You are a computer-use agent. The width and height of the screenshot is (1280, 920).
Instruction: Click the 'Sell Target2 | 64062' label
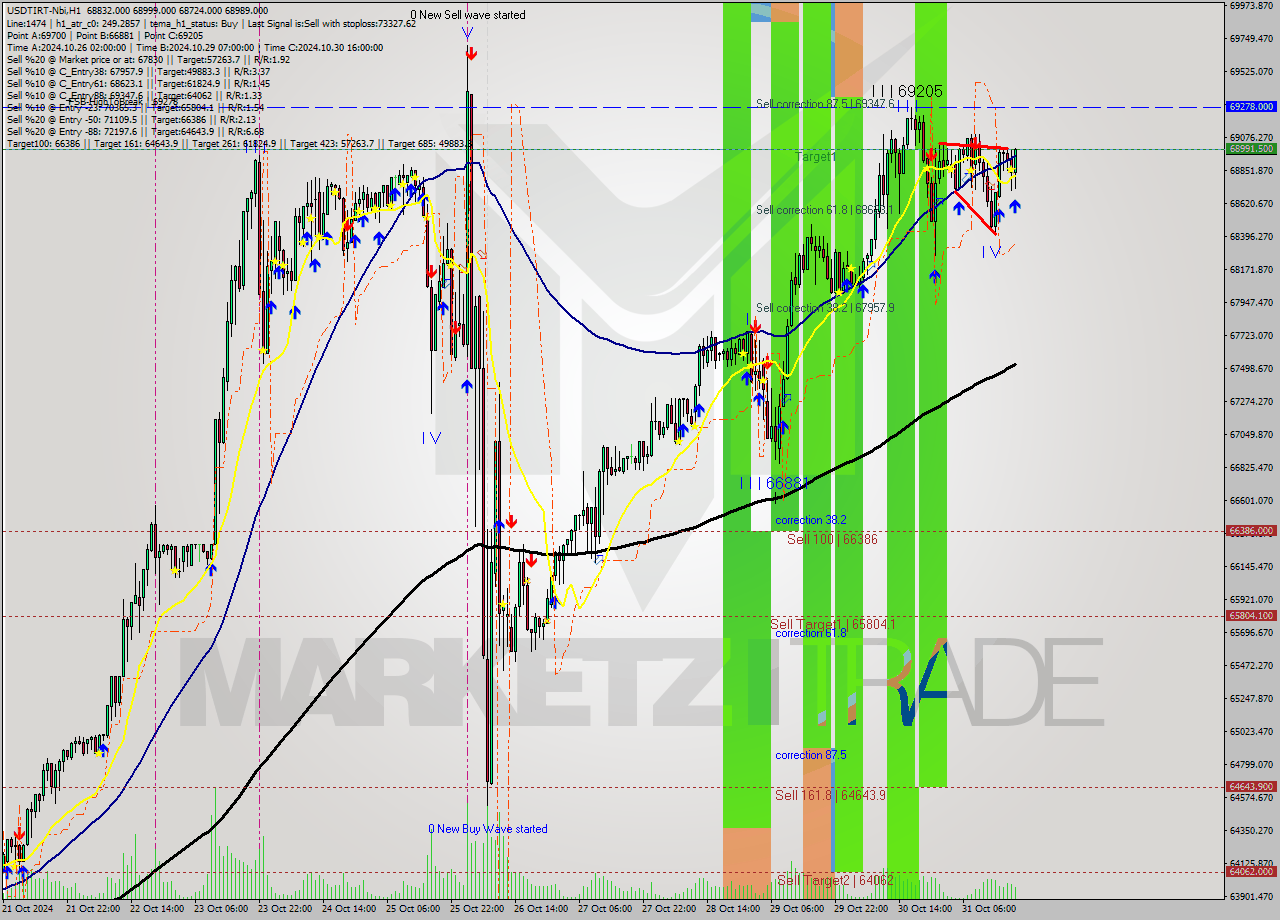[x=835, y=880]
